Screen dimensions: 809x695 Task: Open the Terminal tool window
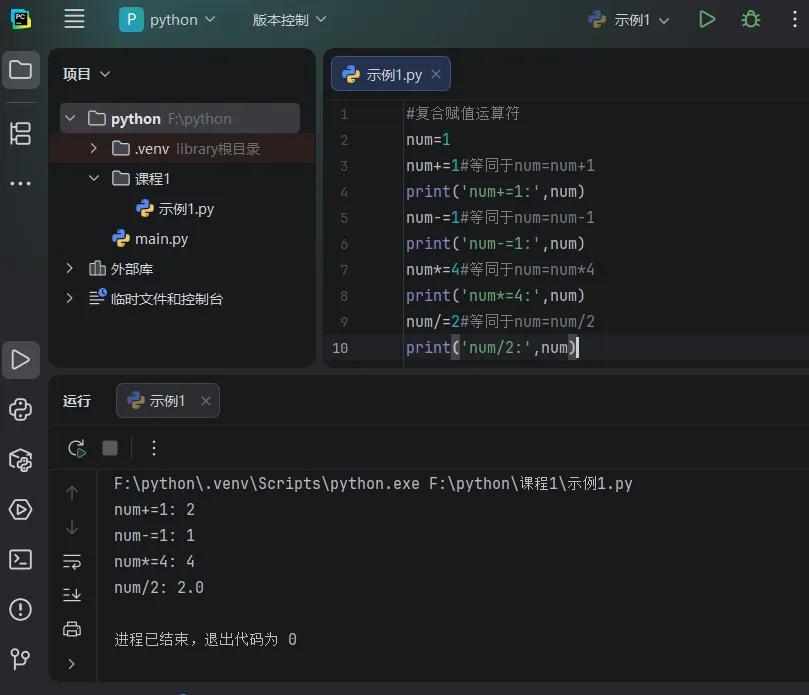click(21, 559)
